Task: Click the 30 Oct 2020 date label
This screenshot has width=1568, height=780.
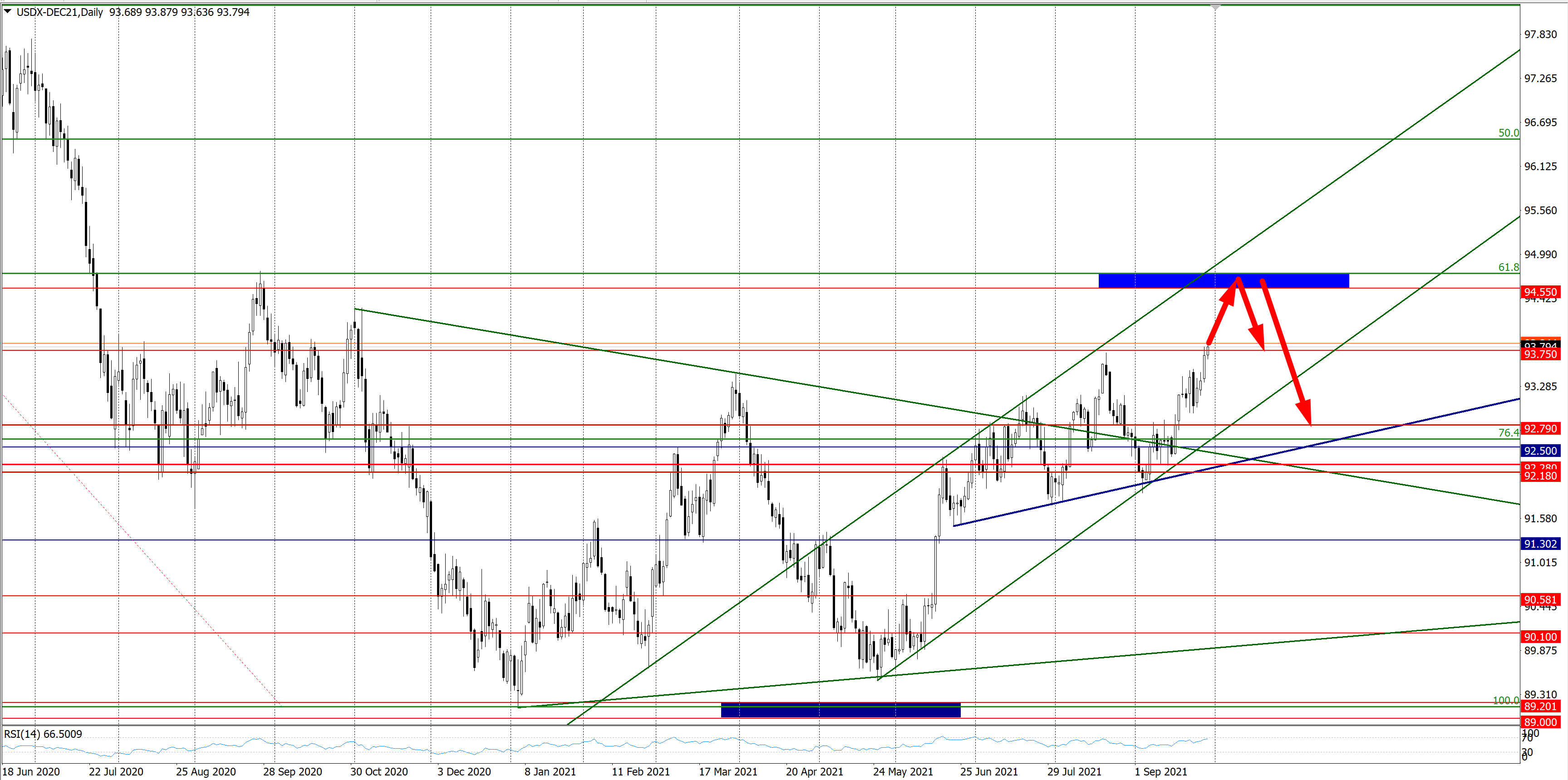Action: click(378, 771)
